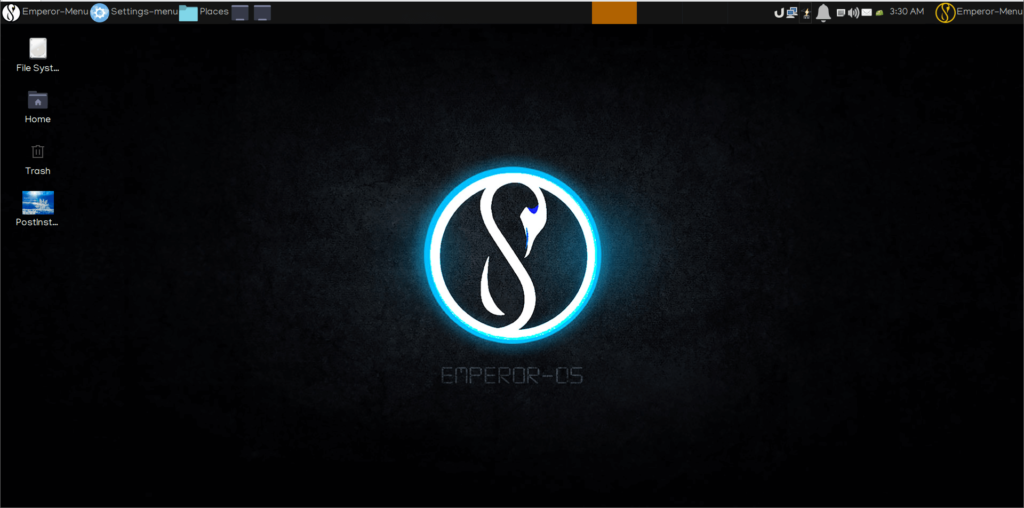Click the dark window button farthest from Places
1024x508 pixels.
(263, 12)
